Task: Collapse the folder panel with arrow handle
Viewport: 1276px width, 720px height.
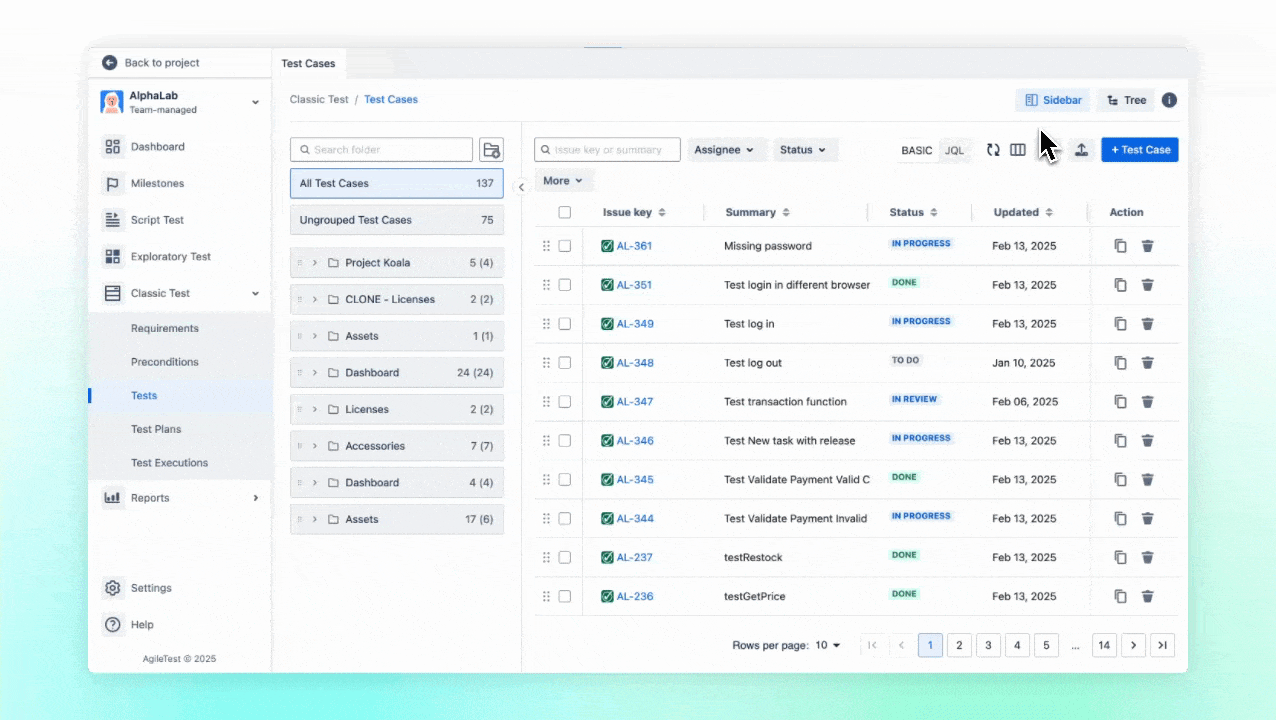Action: click(521, 187)
